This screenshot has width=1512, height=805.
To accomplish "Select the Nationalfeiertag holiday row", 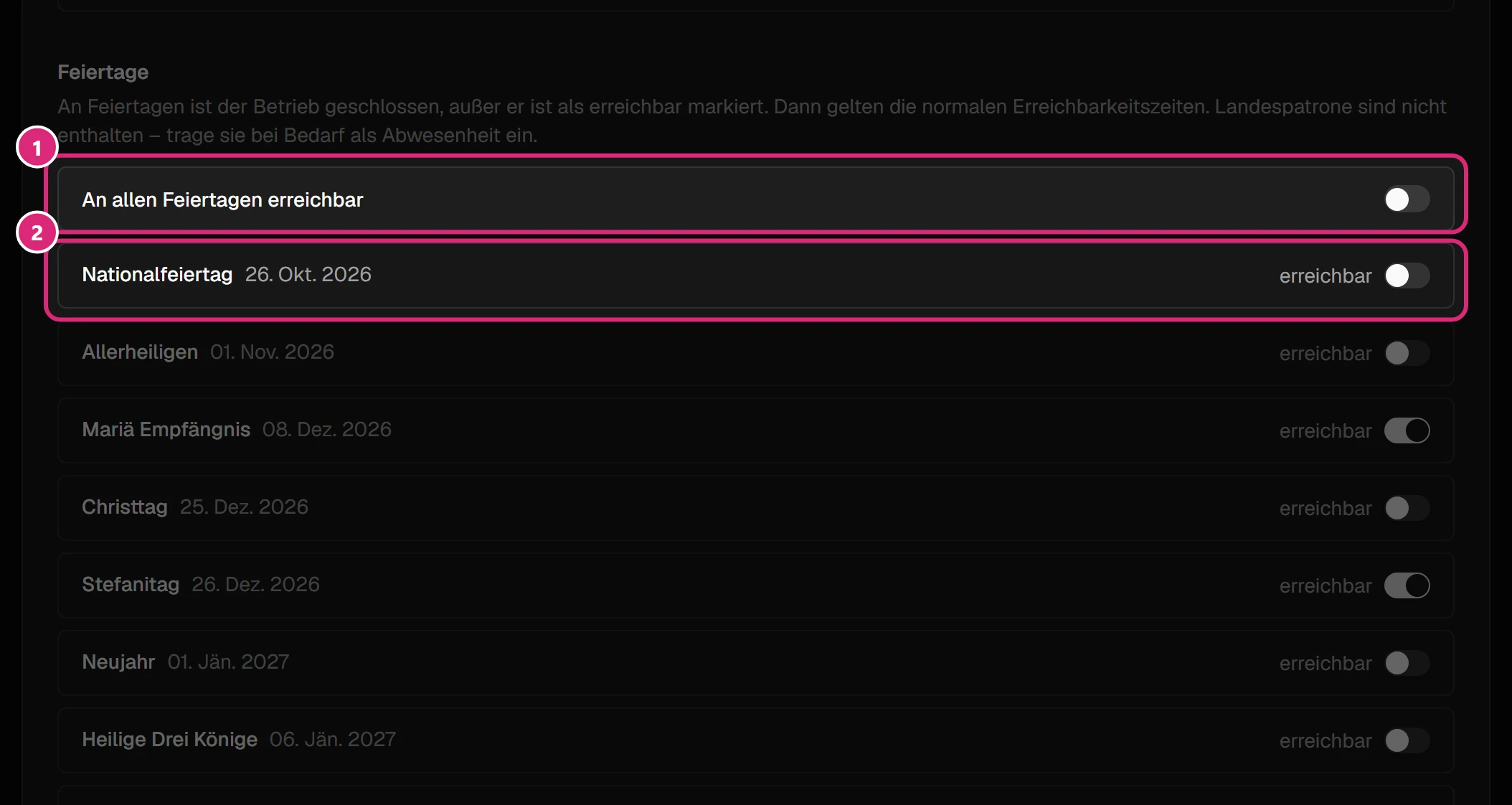I will point(755,276).
